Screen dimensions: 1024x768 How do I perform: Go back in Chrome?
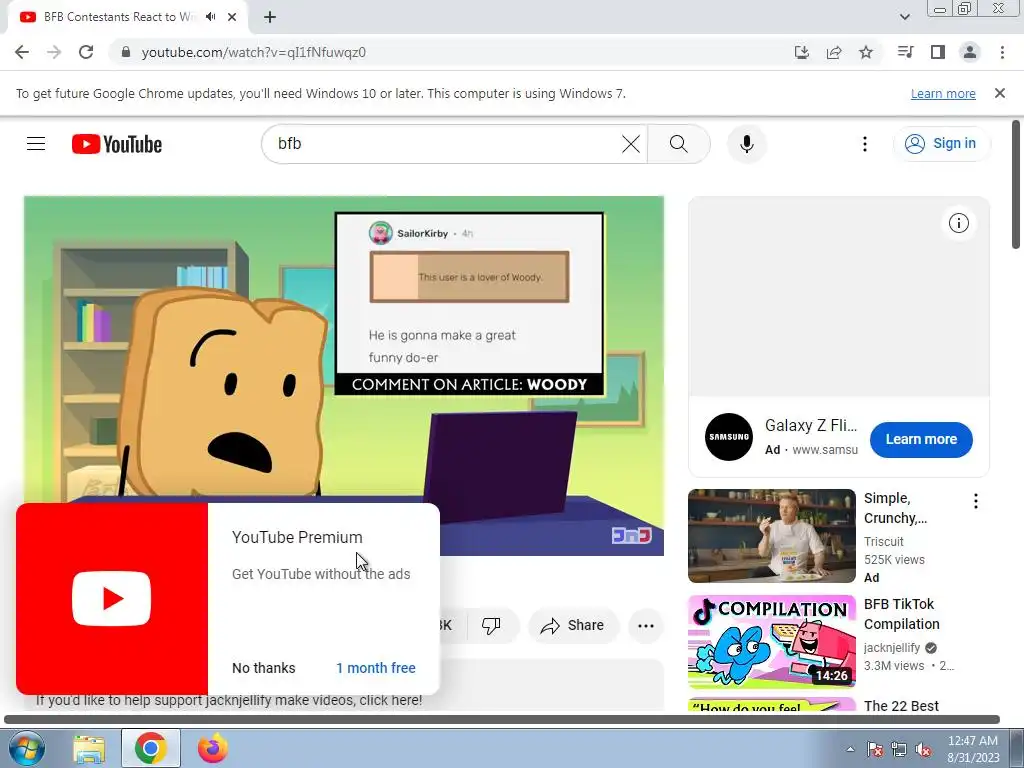click(22, 52)
